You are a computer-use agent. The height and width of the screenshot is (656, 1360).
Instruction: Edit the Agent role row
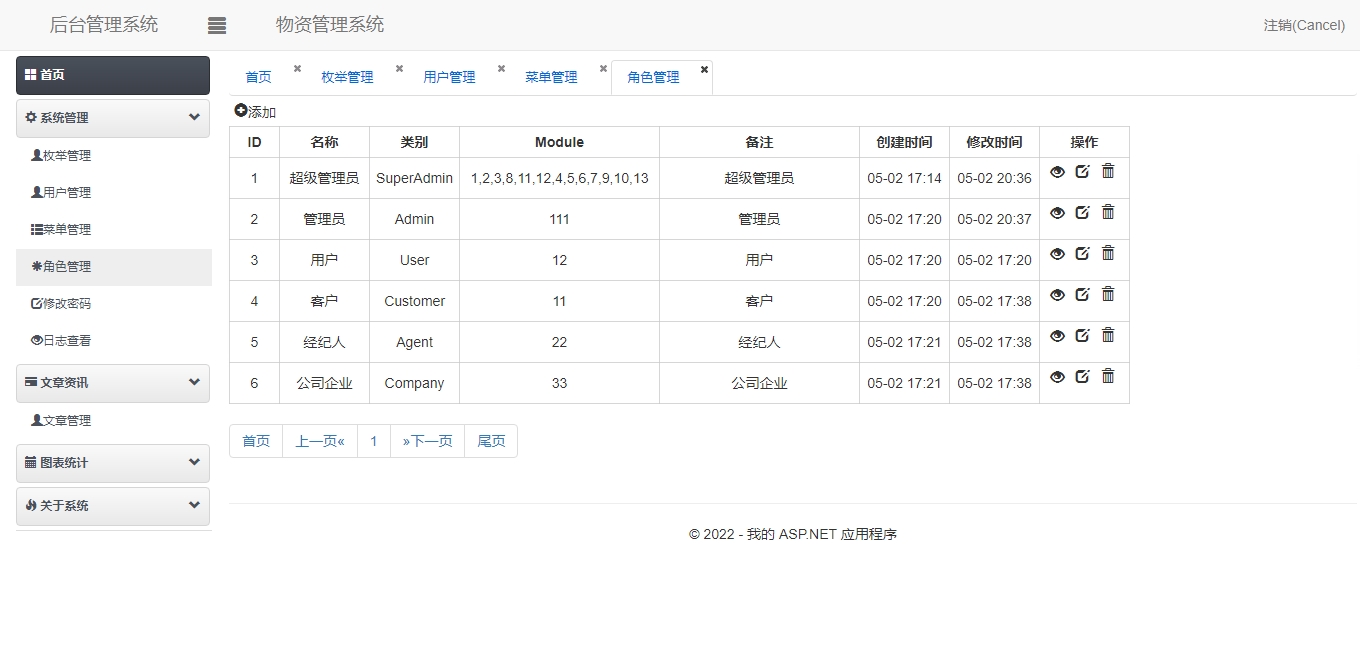tap(1082, 336)
